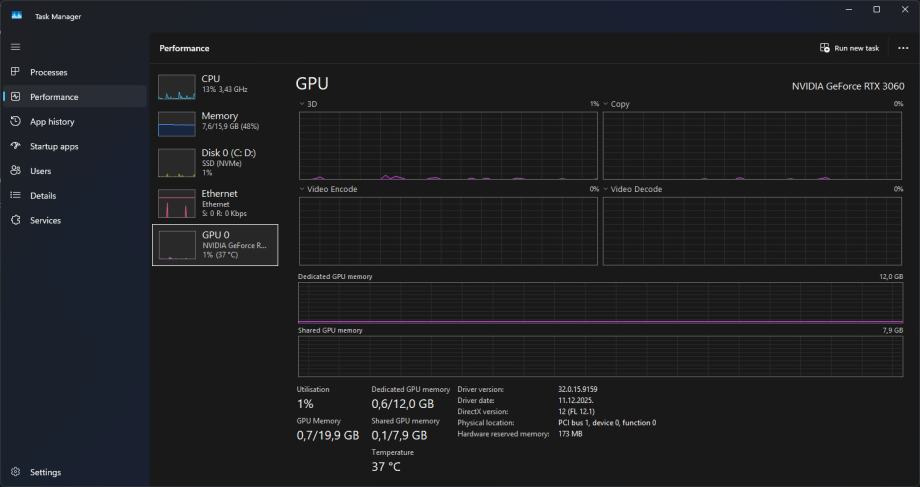Open the Details list icon
The width and height of the screenshot is (920, 487).
[15, 196]
